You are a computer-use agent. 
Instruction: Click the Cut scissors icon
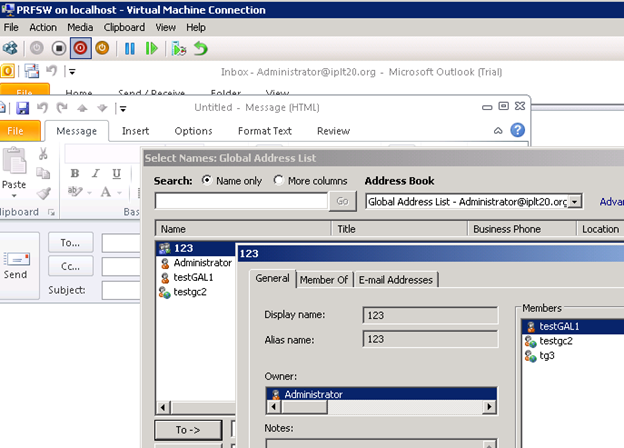[43, 154]
